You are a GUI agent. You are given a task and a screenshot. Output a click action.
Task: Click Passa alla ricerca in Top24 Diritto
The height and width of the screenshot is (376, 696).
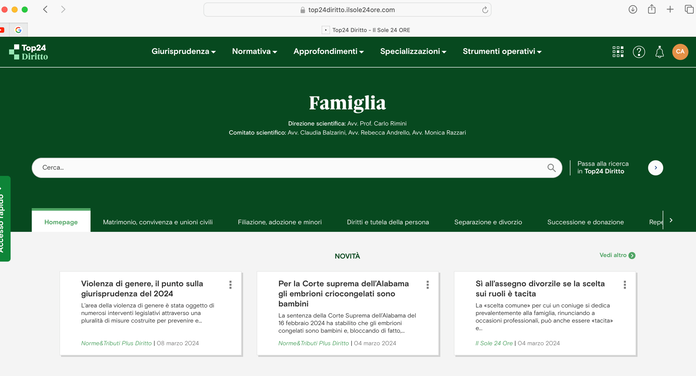click(603, 167)
